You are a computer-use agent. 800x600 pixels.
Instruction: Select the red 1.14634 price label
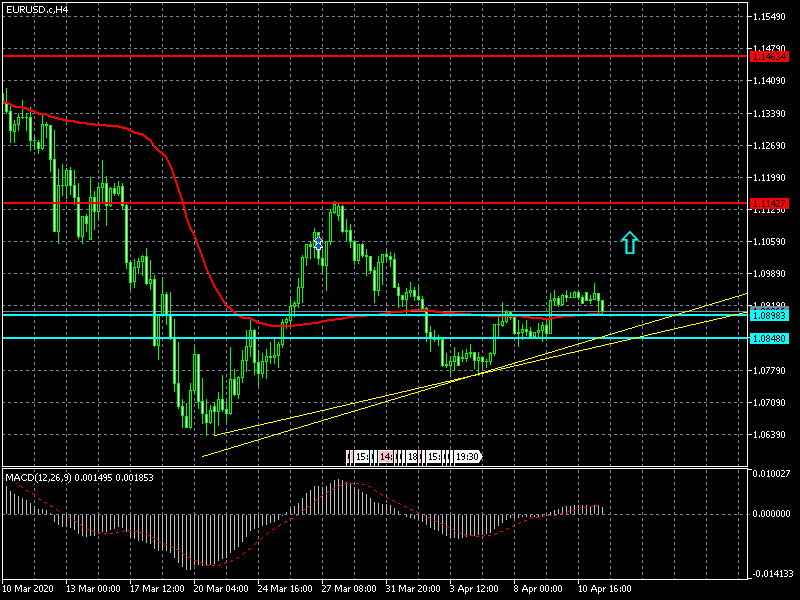(x=769, y=57)
